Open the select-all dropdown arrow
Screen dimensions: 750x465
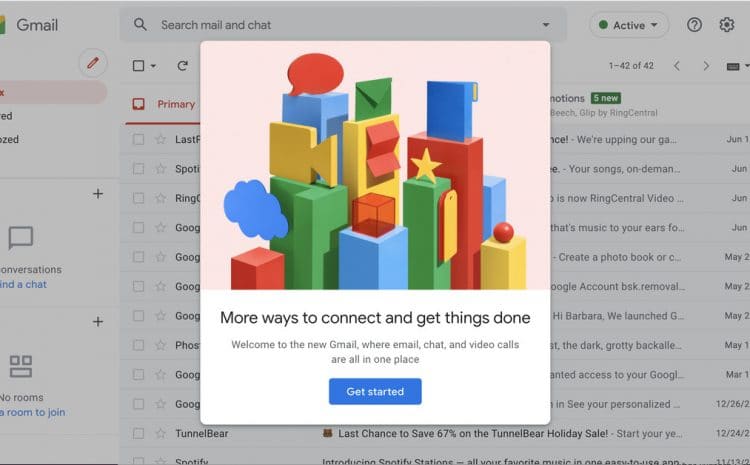[x=153, y=66]
